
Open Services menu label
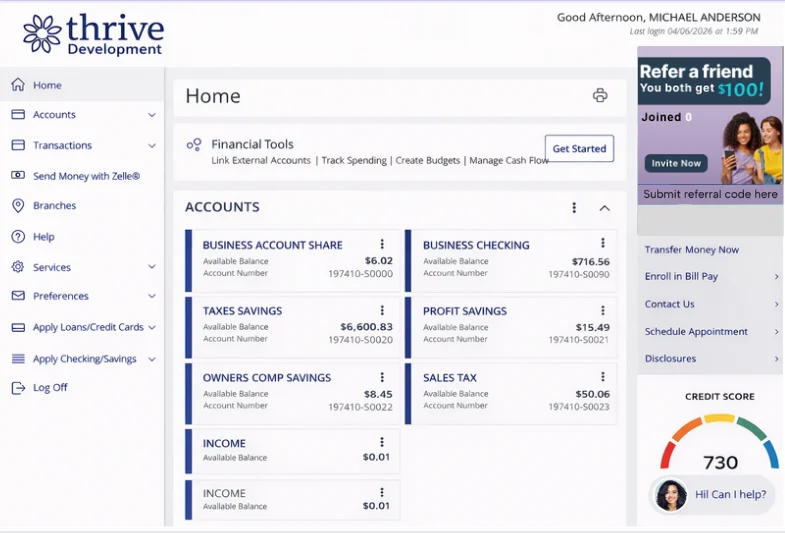coord(52,267)
